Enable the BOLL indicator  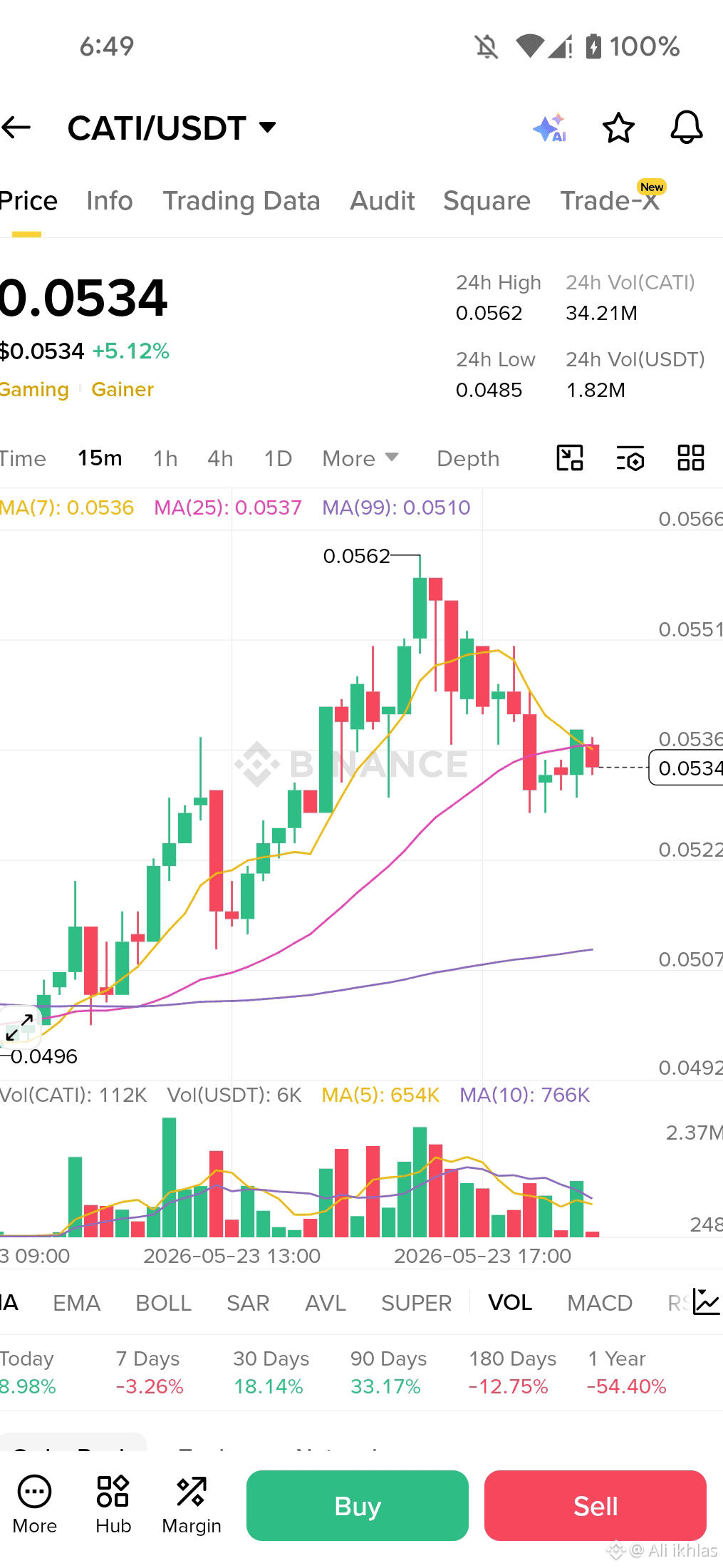point(163,1303)
